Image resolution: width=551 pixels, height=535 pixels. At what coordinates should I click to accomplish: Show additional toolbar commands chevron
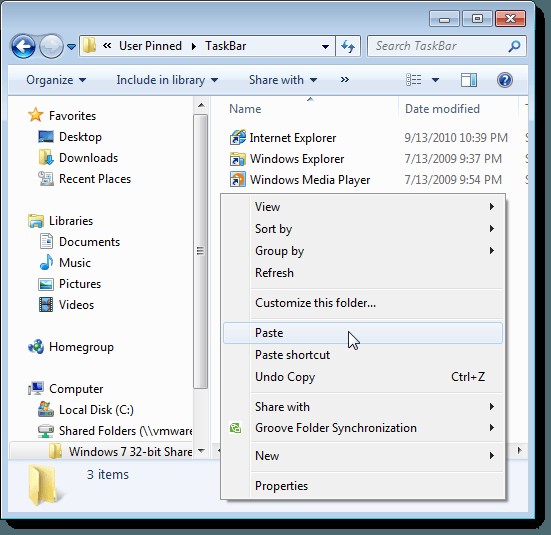coord(344,80)
